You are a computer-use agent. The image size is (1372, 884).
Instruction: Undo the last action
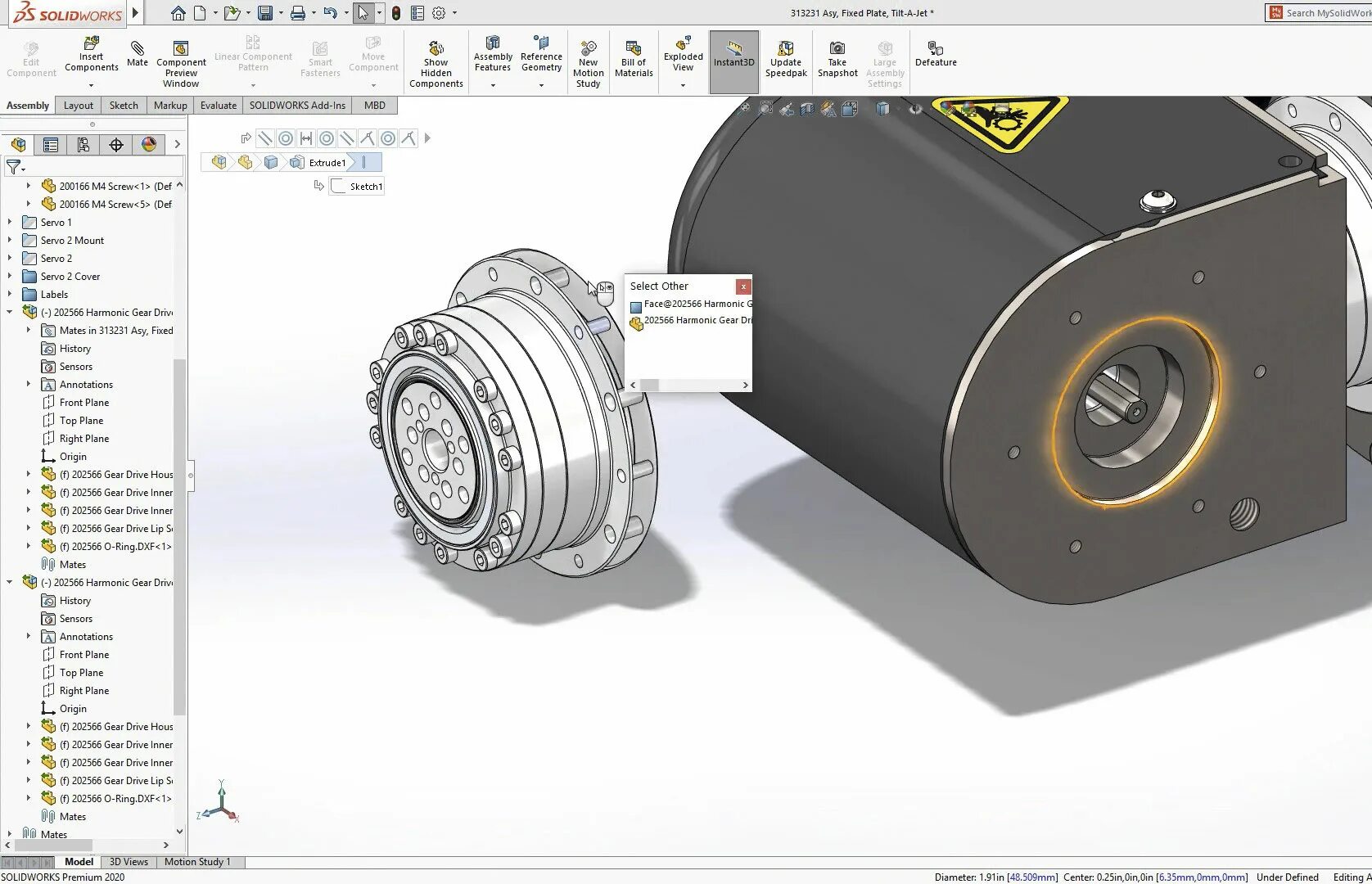click(x=330, y=13)
